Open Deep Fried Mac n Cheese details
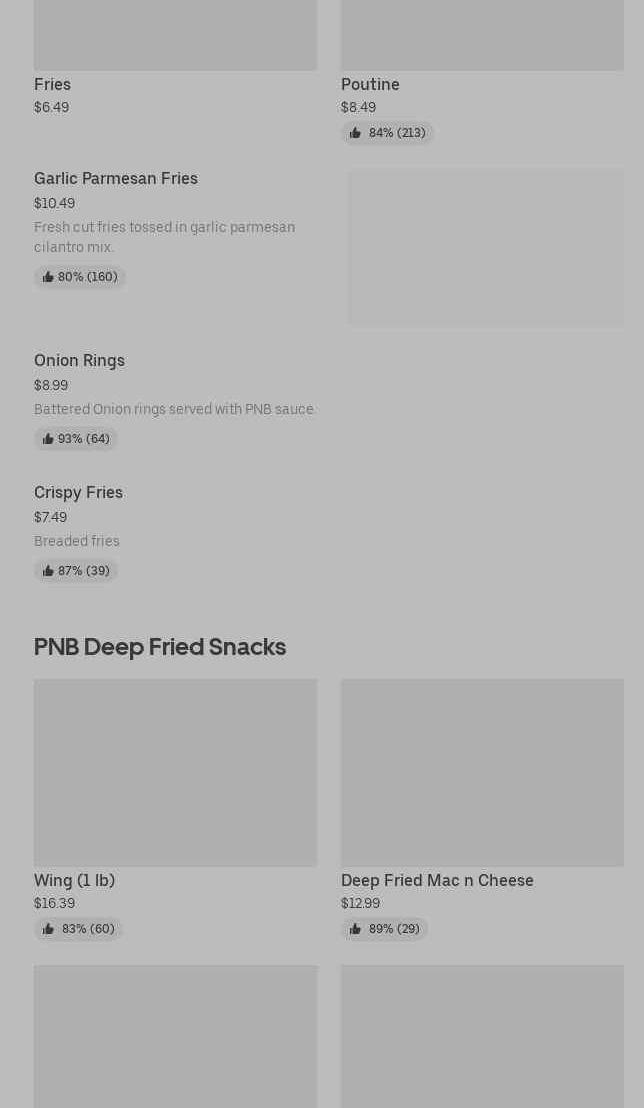 [x=437, y=880]
